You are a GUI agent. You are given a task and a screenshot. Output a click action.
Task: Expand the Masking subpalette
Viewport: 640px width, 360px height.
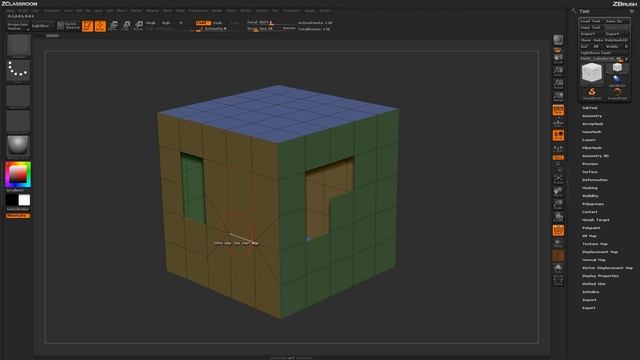tap(590, 188)
